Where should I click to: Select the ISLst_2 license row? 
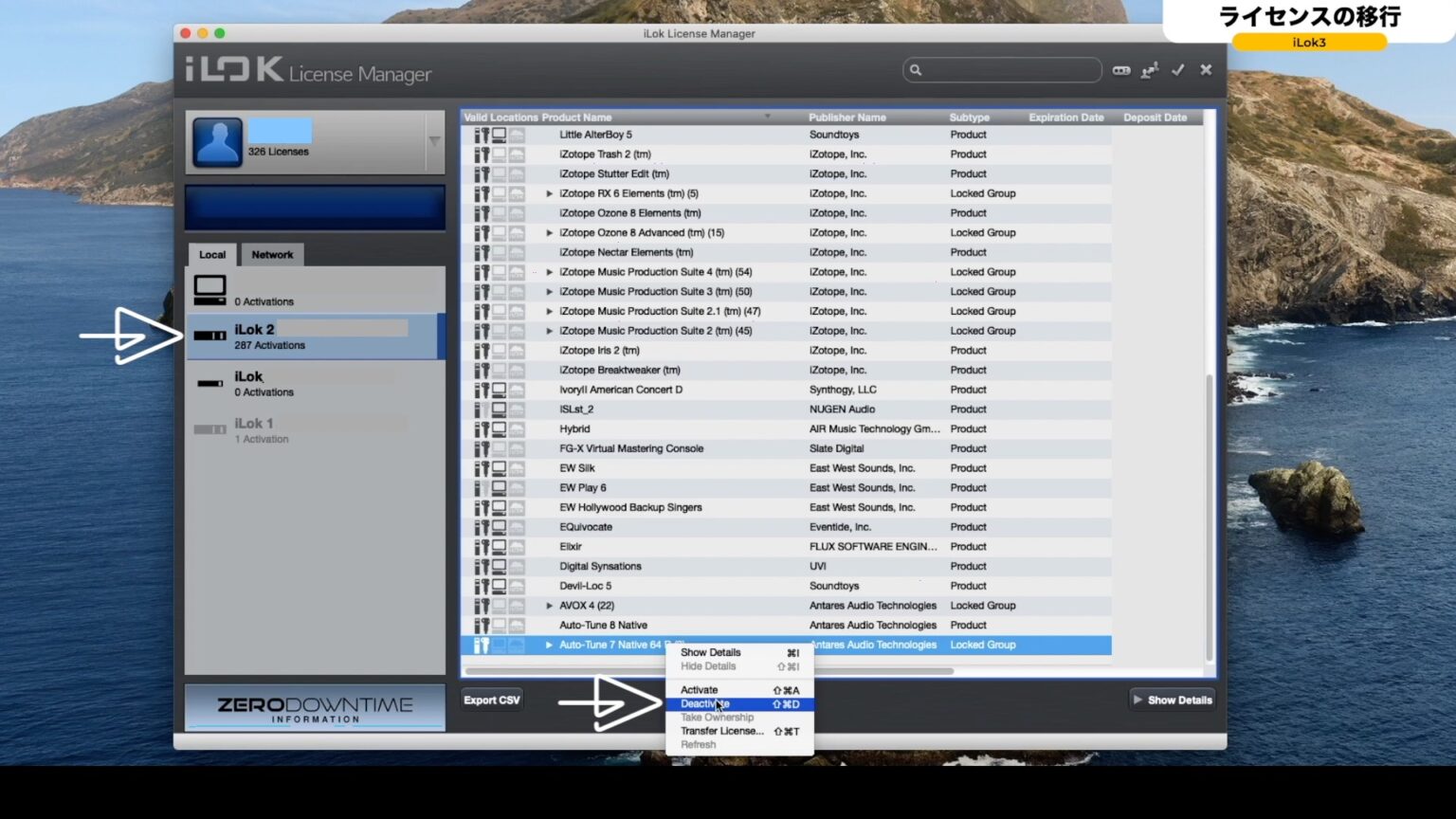tap(786, 409)
